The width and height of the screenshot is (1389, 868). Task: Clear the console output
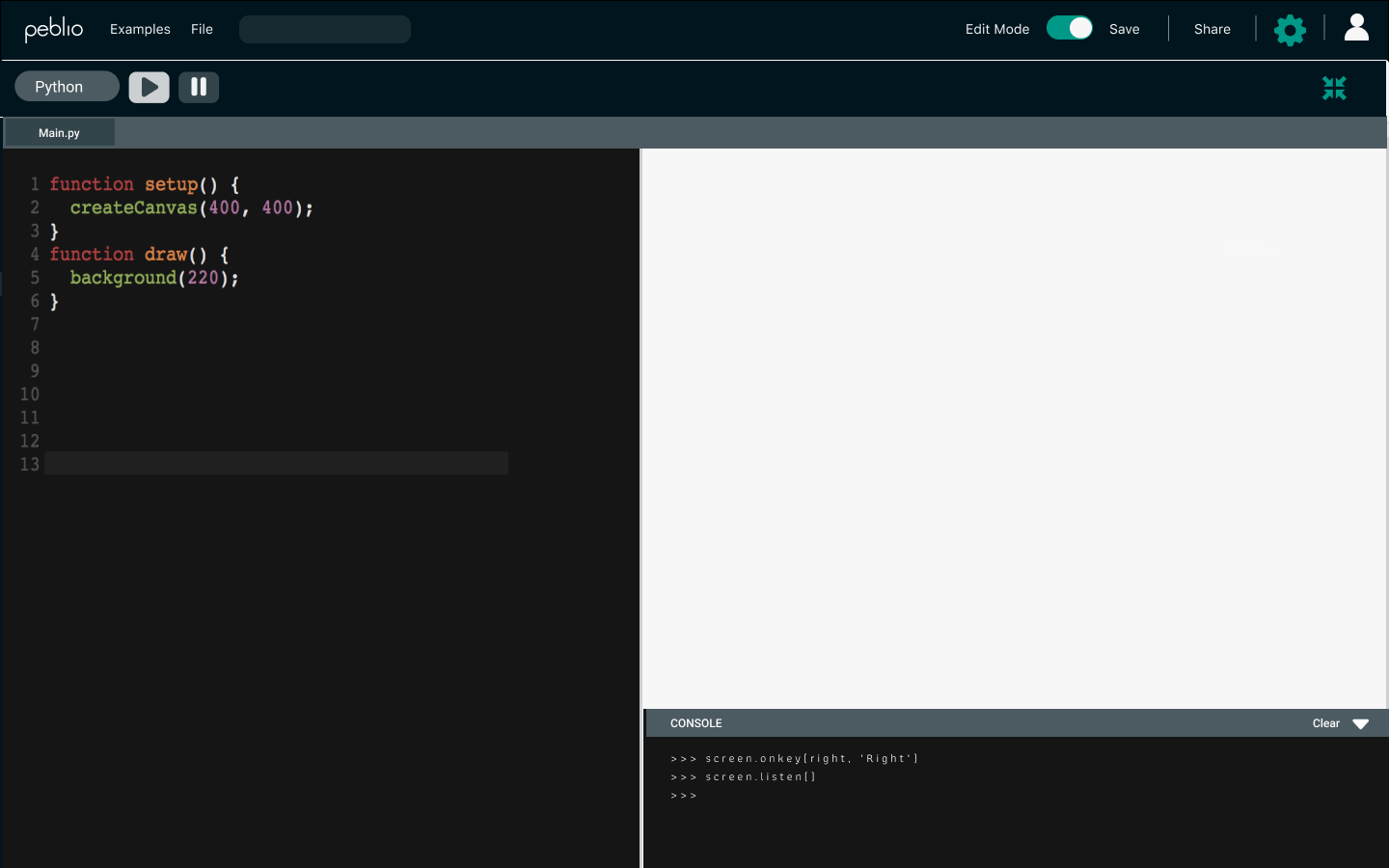(1326, 723)
